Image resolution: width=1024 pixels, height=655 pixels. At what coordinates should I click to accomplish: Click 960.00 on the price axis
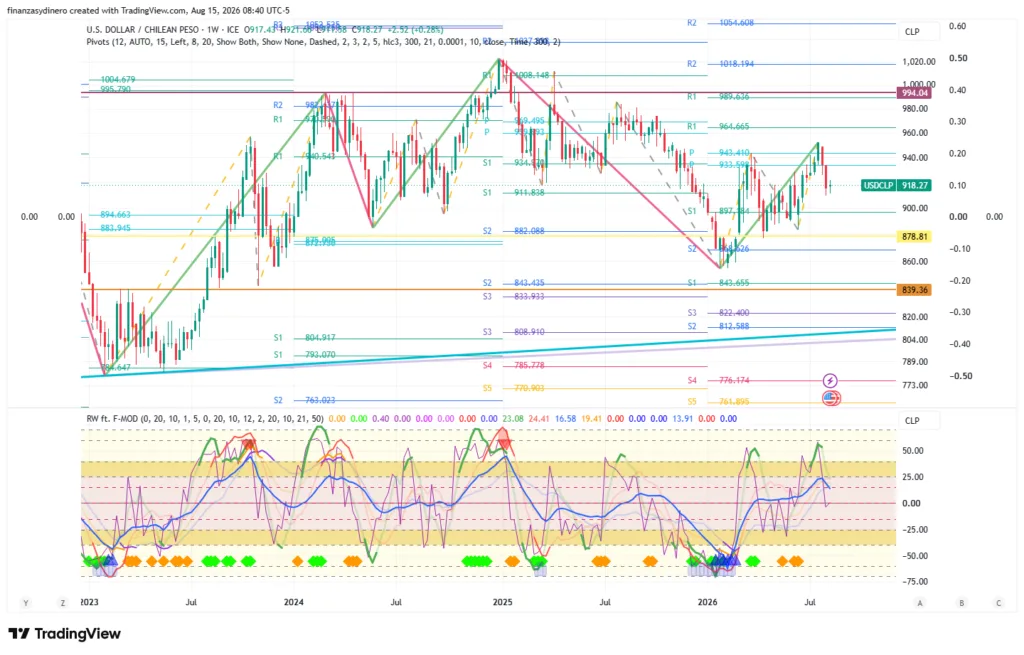point(915,133)
